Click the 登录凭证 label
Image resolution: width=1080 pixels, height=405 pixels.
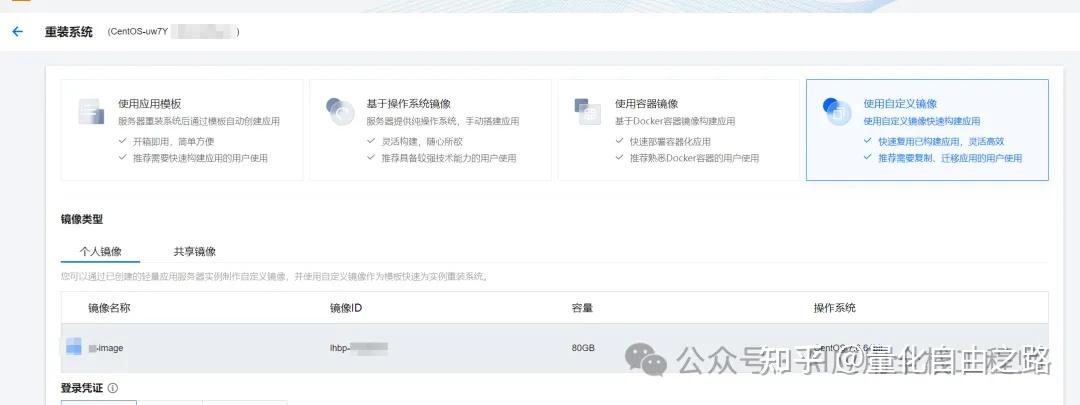point(82,388)
